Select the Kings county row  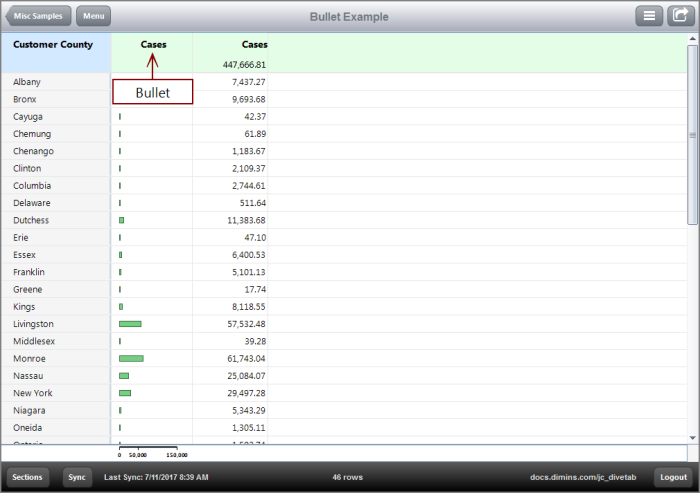(344, 307)
